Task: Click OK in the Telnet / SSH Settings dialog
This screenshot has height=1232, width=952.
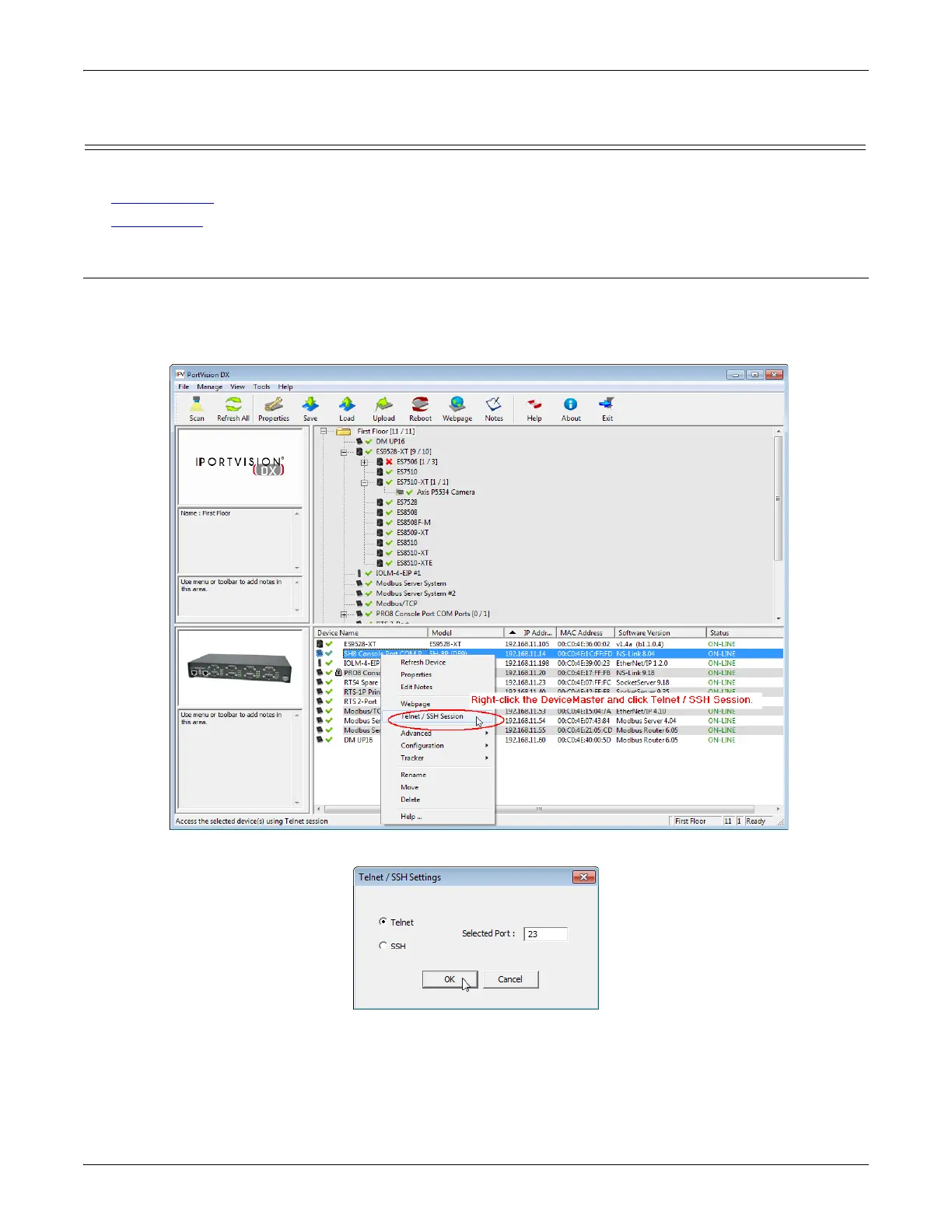Action: coord(450,979)
